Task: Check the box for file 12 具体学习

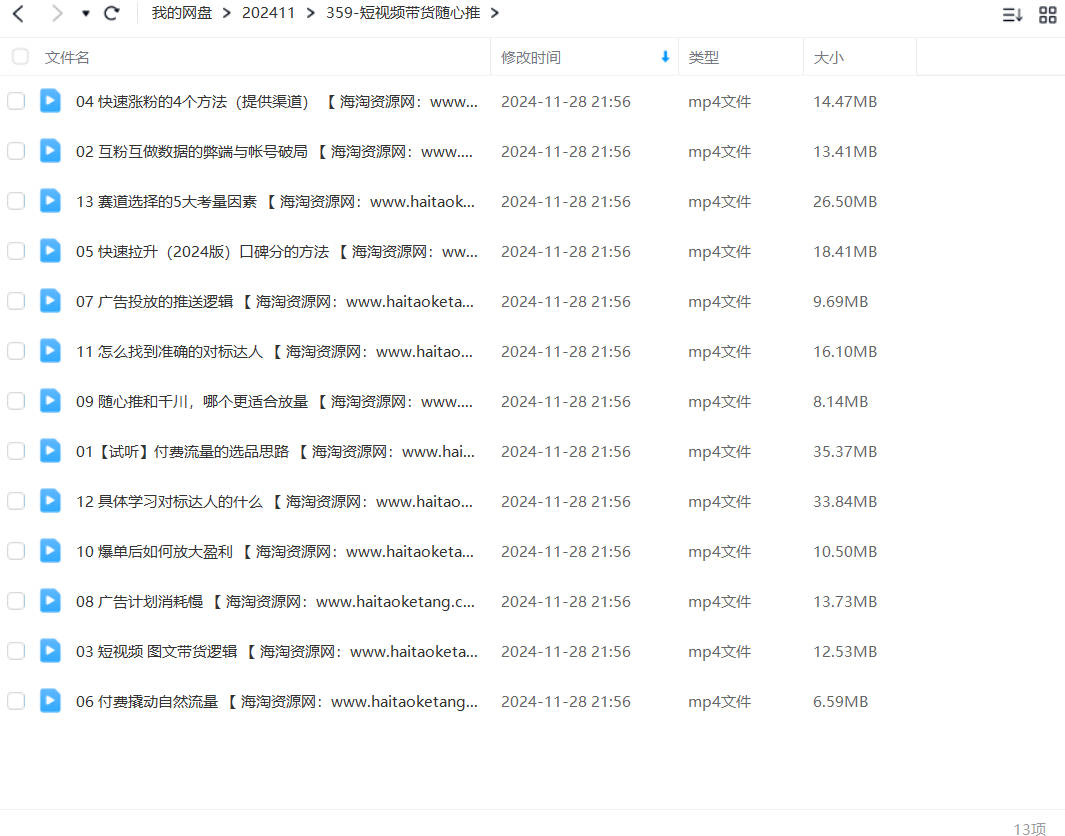Action: point(16,501)
